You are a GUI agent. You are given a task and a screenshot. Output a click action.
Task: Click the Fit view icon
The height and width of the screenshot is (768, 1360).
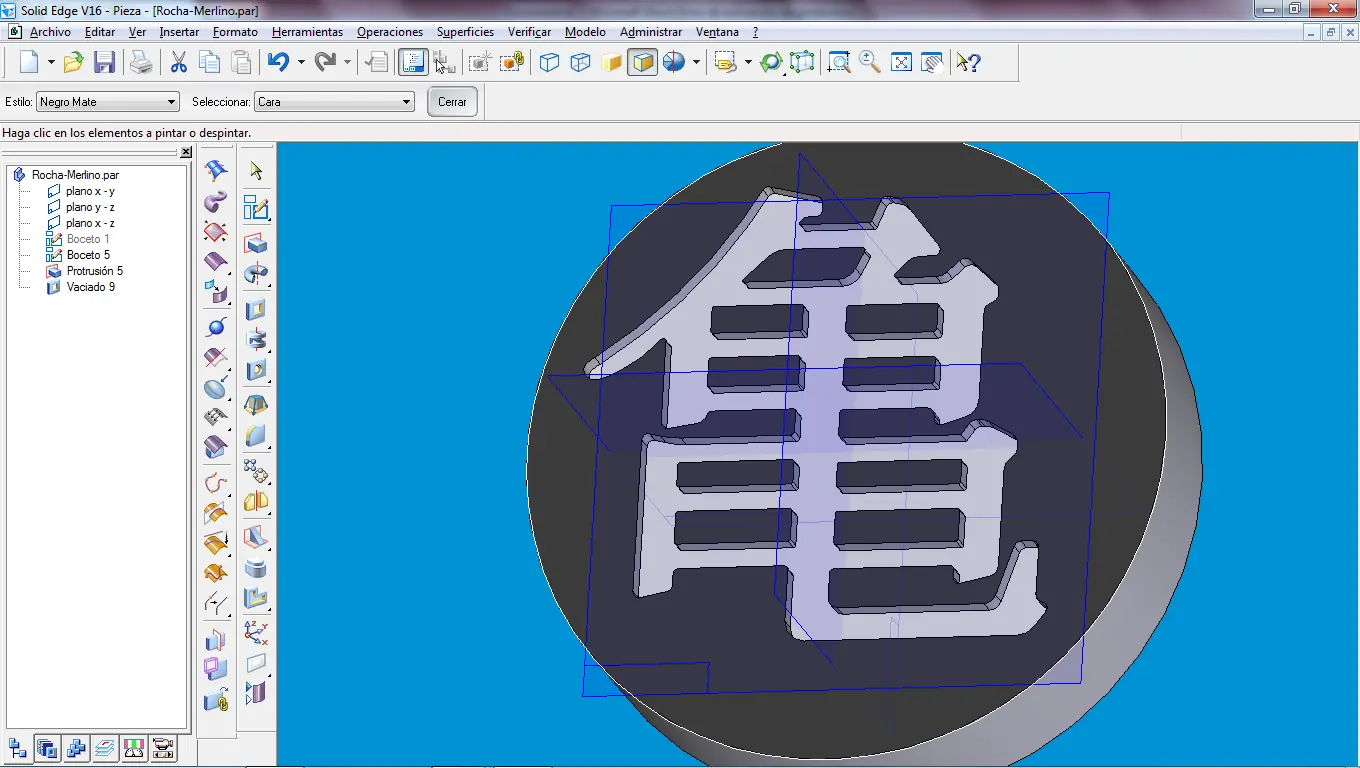click(x=901, y=63)
